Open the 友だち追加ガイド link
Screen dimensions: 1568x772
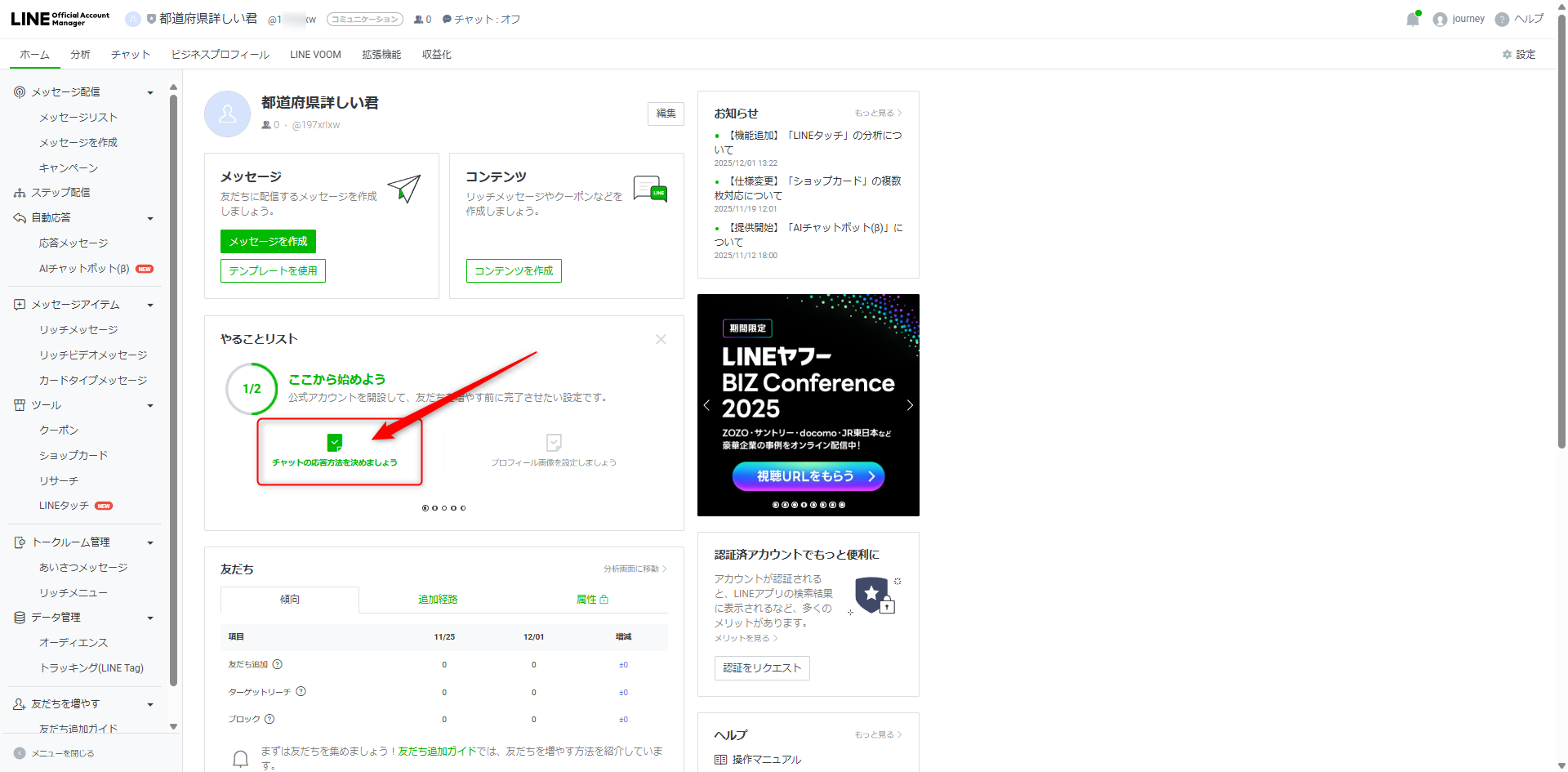click(x=437, y=752)
